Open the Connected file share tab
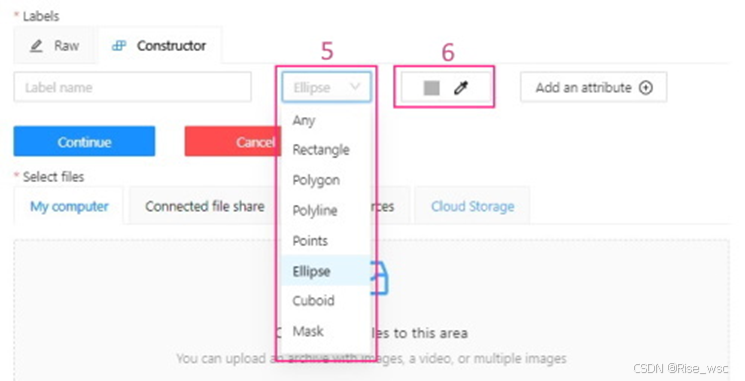Image resolution: width=745 pixels, height=381 pixels. [205, 206]
